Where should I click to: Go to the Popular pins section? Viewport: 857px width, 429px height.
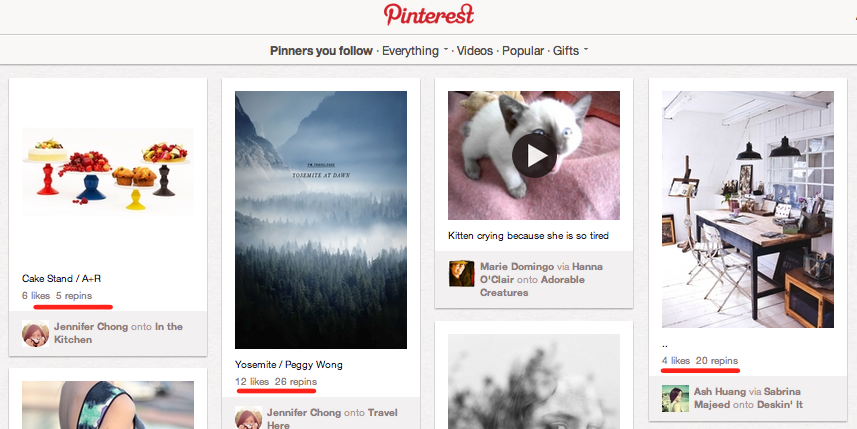(523, 51)
